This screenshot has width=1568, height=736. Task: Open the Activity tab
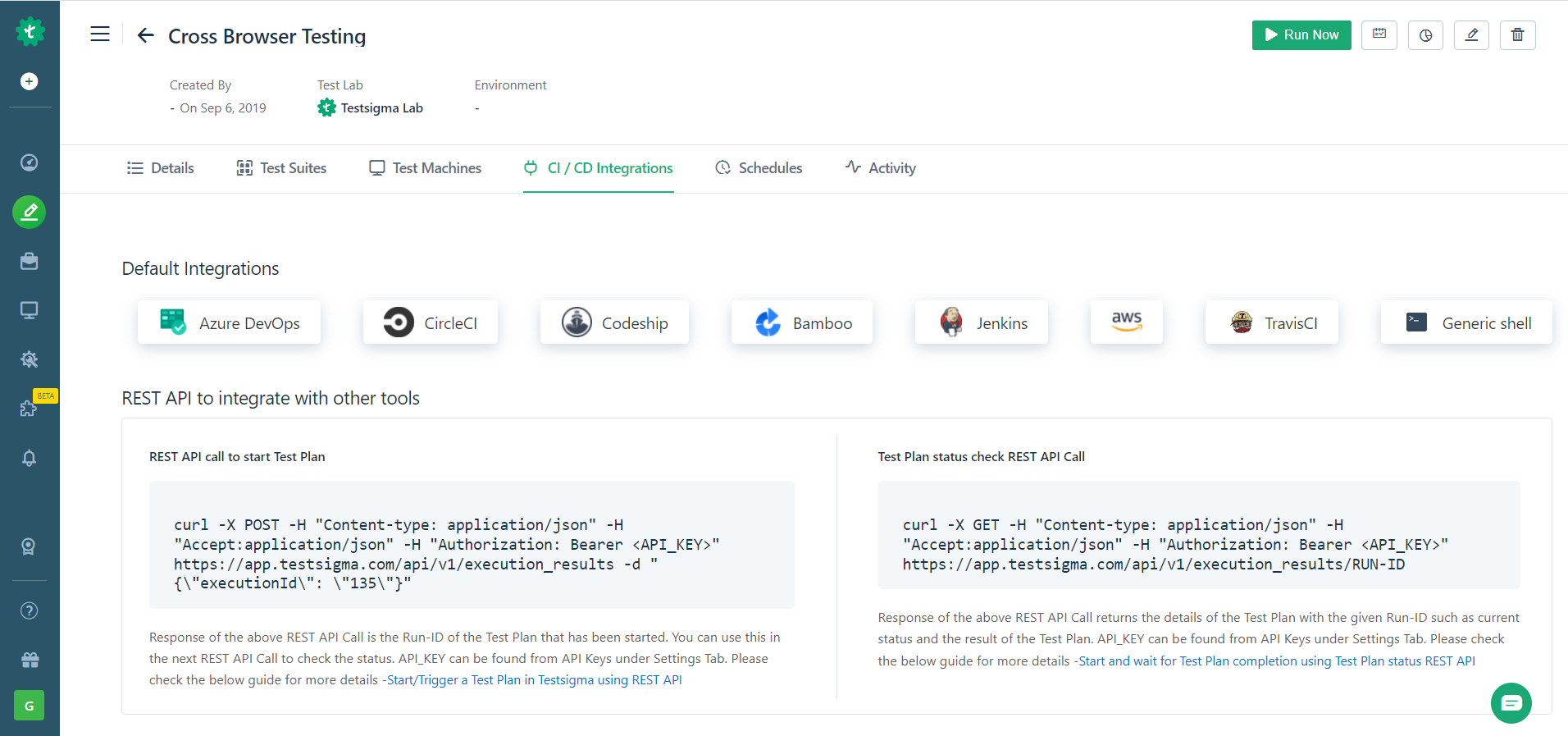tap(880, 168)
